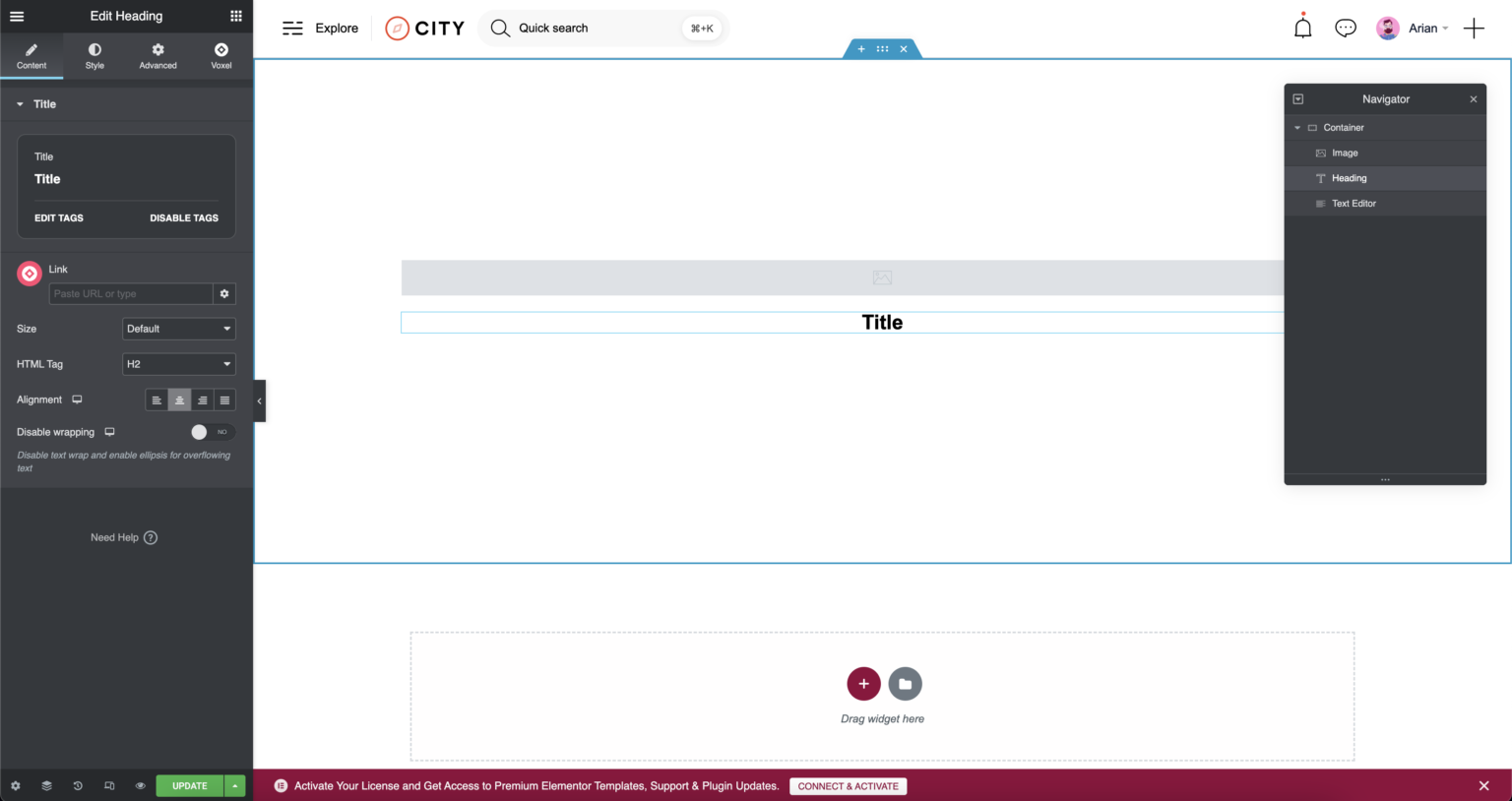The width and height of the screenshot is (1512, 801).
Task: Click the Update button
Action: (190, 786)
